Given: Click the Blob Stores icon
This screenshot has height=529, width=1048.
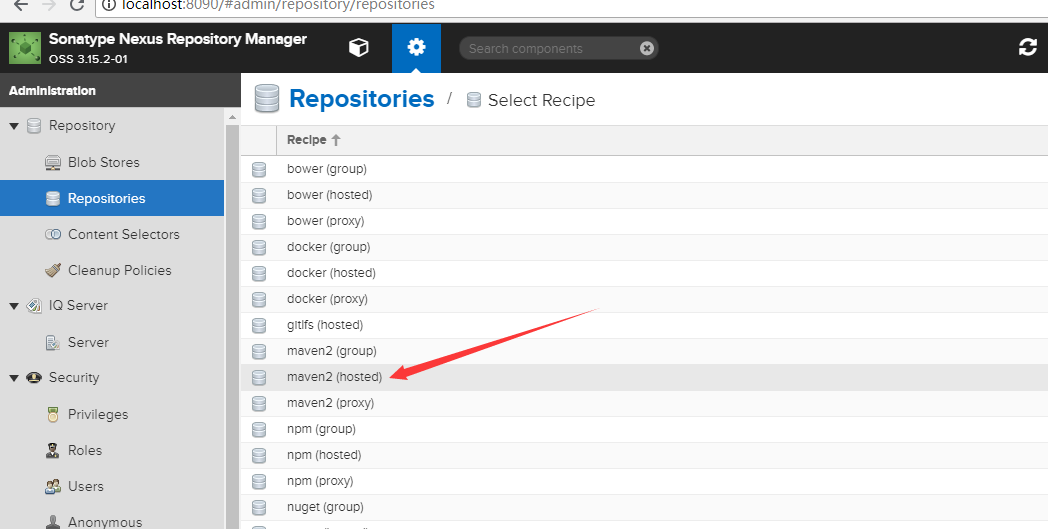Looking at the screenshot, I should coord(53,163).
